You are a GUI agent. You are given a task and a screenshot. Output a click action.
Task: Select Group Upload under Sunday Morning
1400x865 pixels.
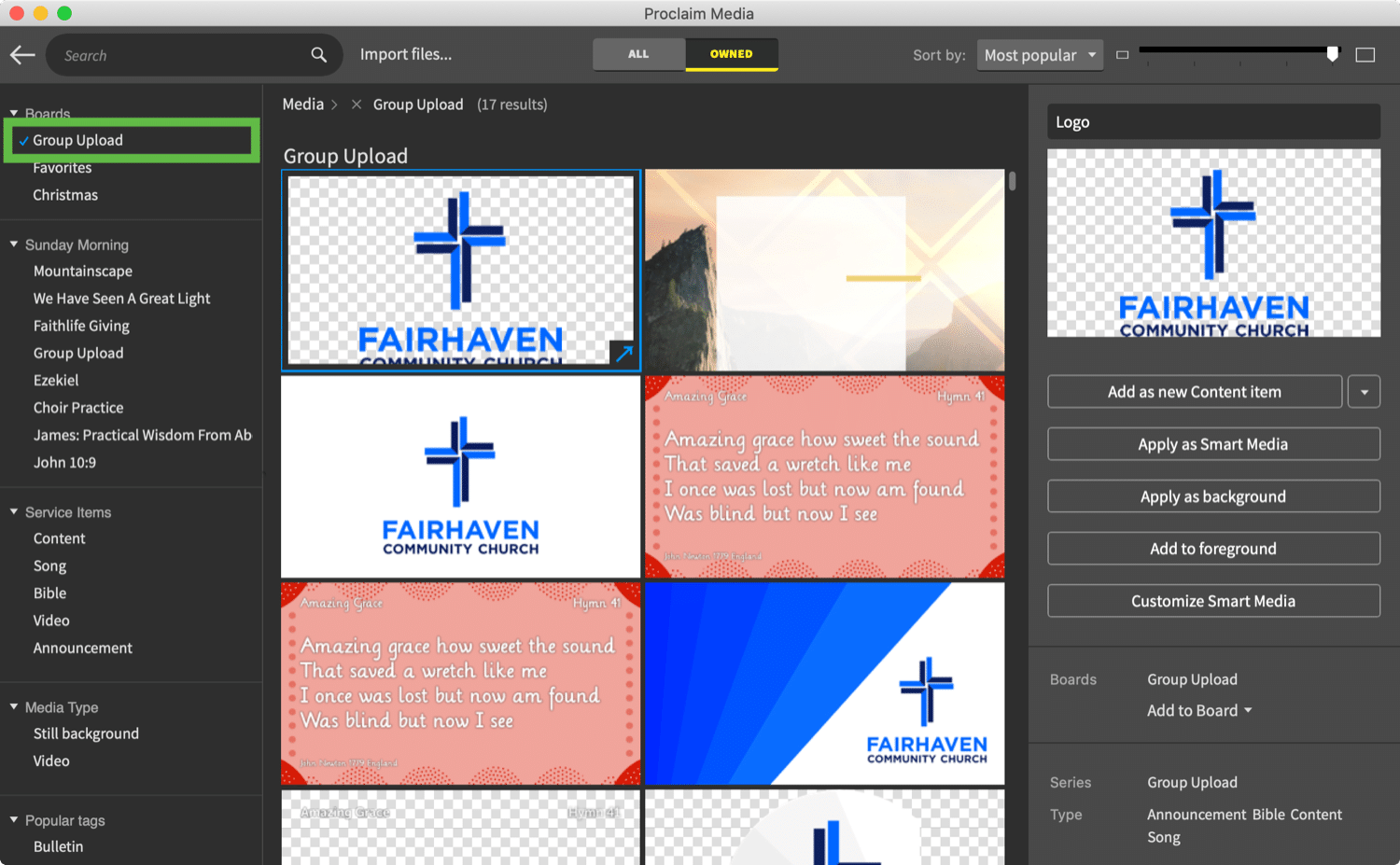coord(78,353)
